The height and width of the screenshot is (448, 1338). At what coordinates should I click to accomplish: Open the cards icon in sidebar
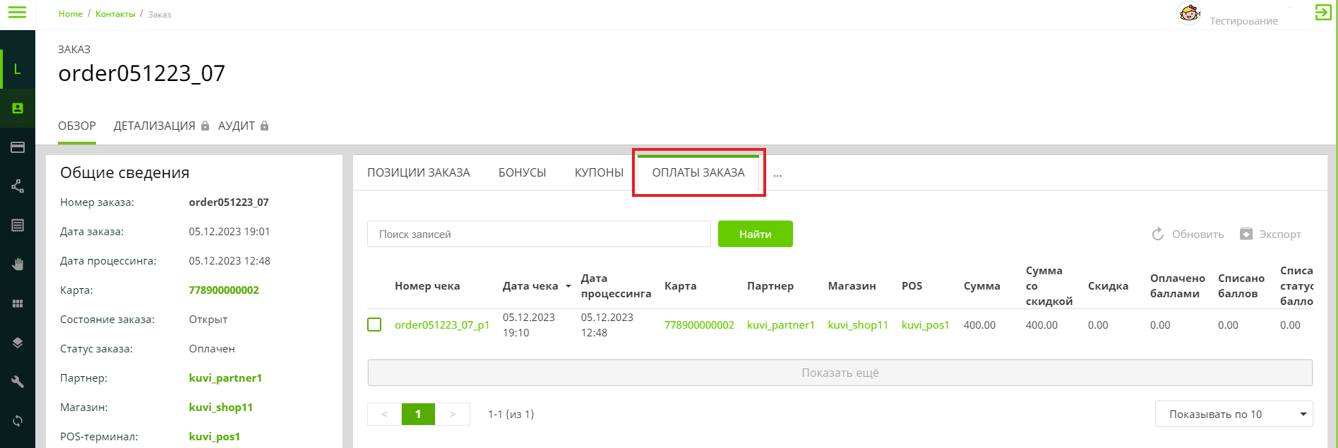point(17,147)
